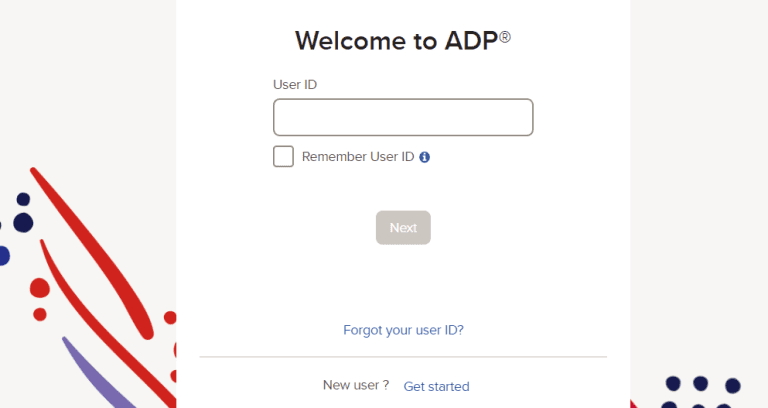Click the rightmost navy dot at bottom right
The width and height of the screenshot is (768, 408).
point(733,385)
